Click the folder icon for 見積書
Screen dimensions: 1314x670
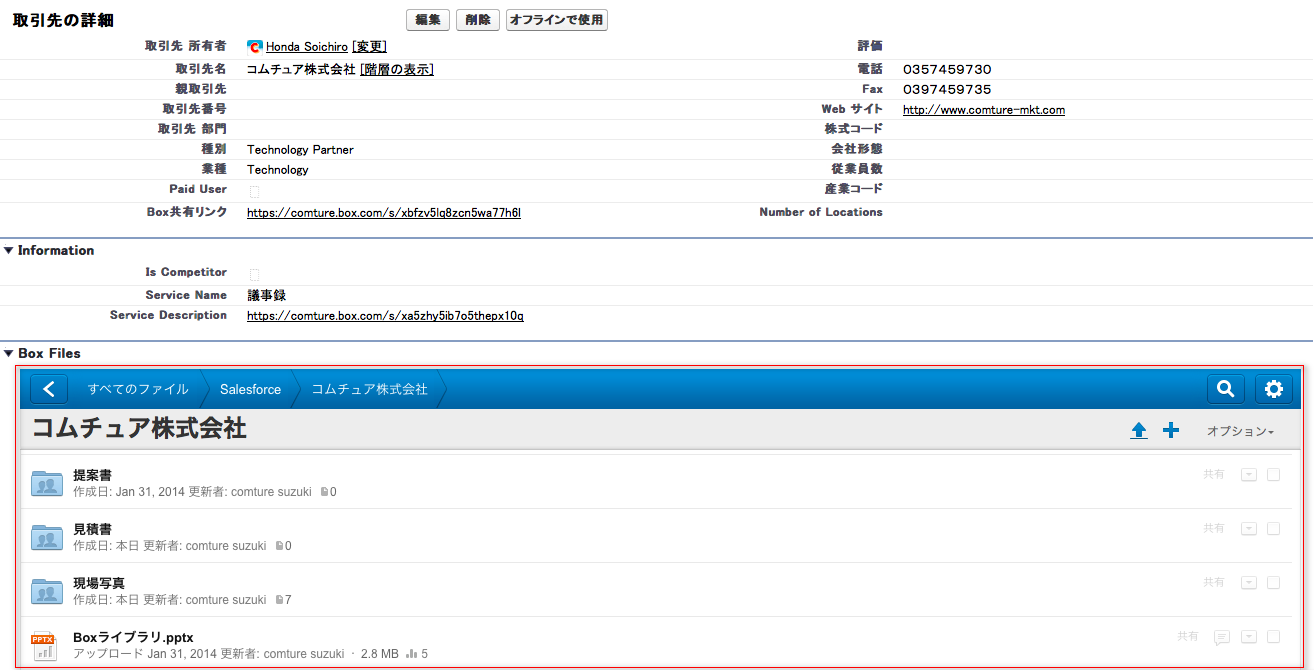46,537
